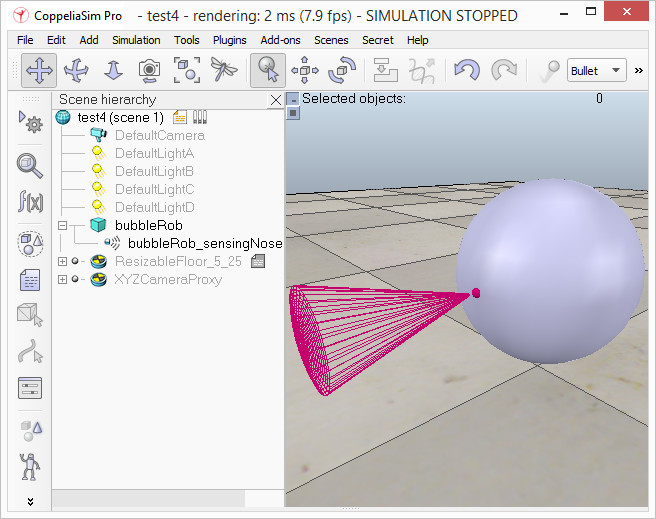Open the Plugins menu
Image resolution: width=656 pixels, height=519 pixels.
pos(230,40)
